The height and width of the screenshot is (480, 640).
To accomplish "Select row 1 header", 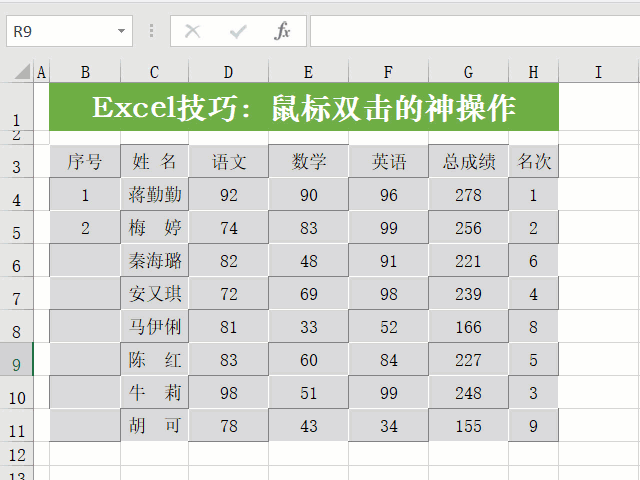I will click(16, 107).
